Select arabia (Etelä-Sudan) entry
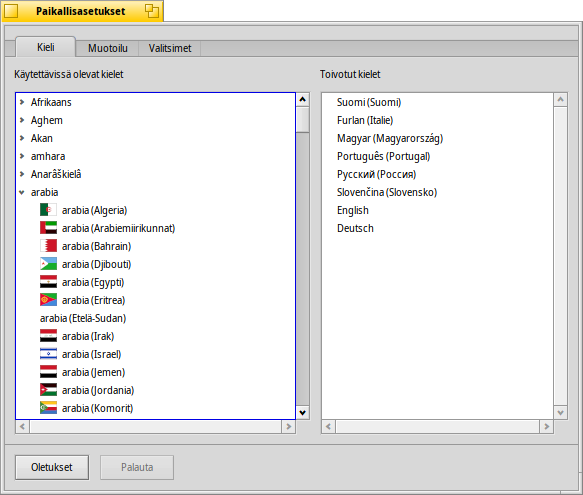The height and width of the screenshot is (495, 583). (x=83, y=318)
